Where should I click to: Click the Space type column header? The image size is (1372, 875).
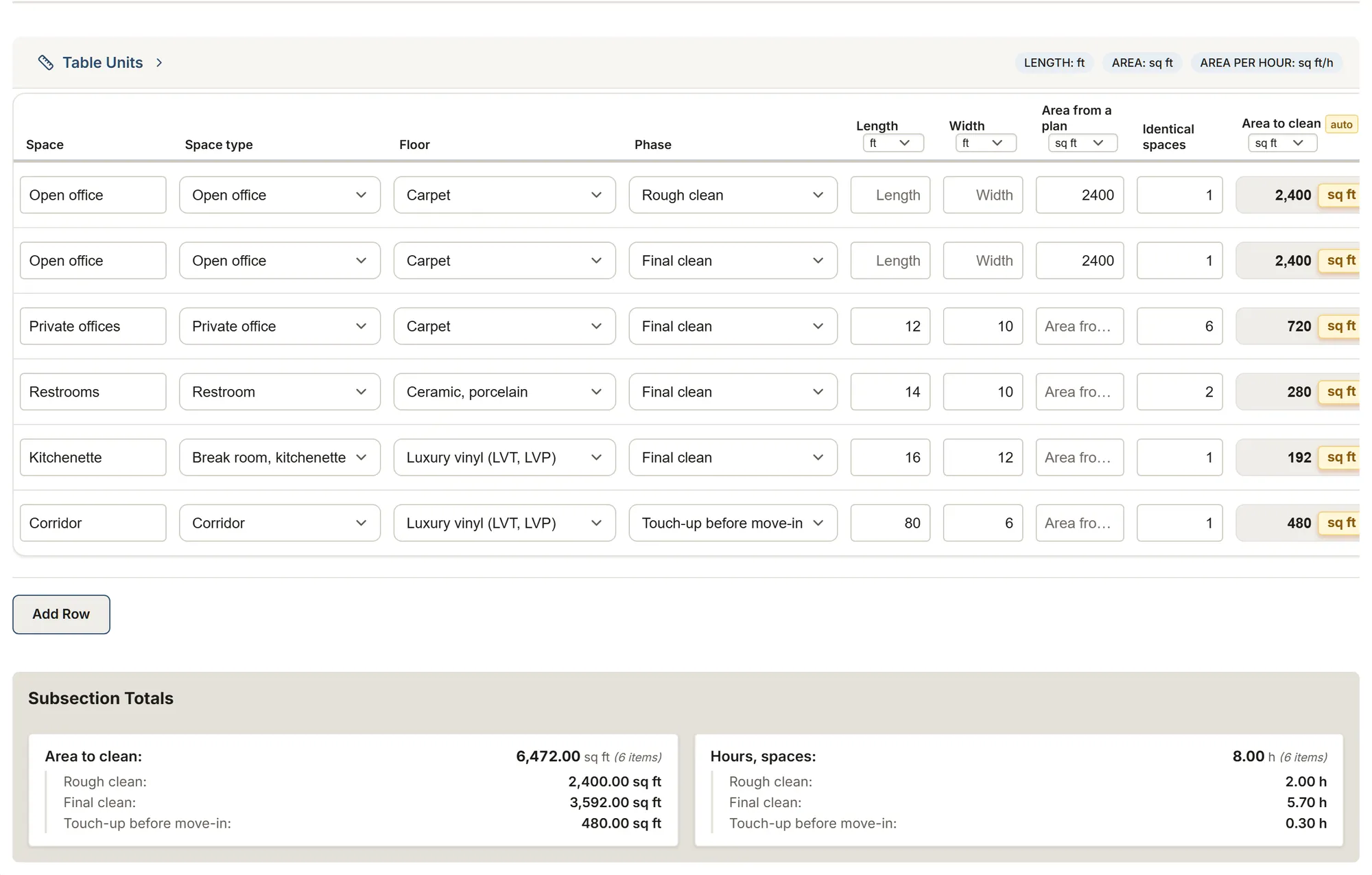tap(219, 145)
